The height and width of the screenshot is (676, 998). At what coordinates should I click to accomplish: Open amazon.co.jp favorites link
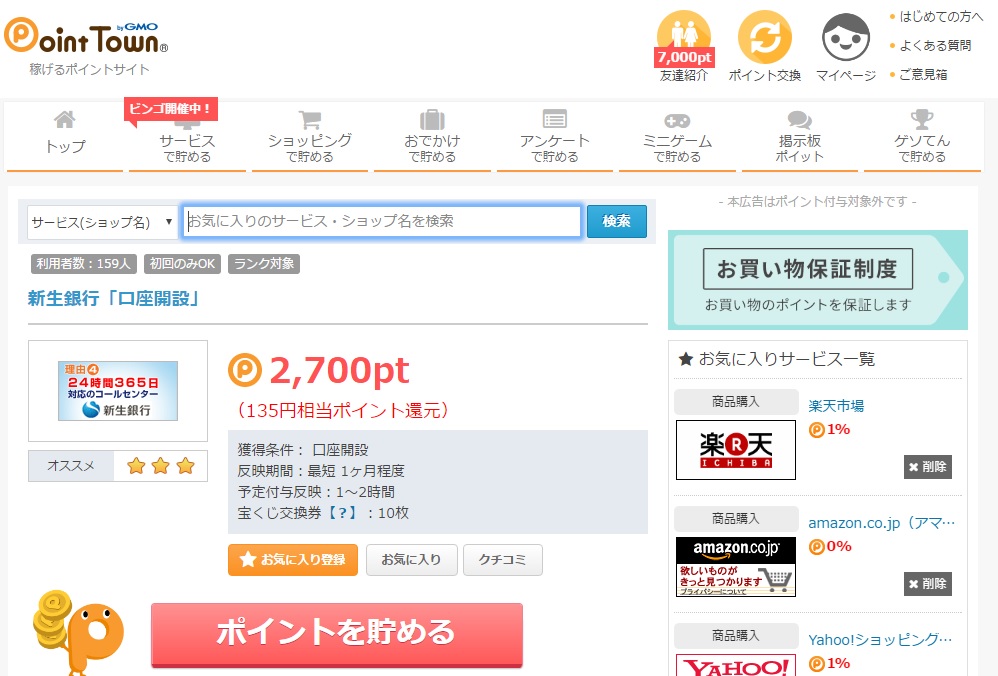pyautogui.click(x=882, y=523)
